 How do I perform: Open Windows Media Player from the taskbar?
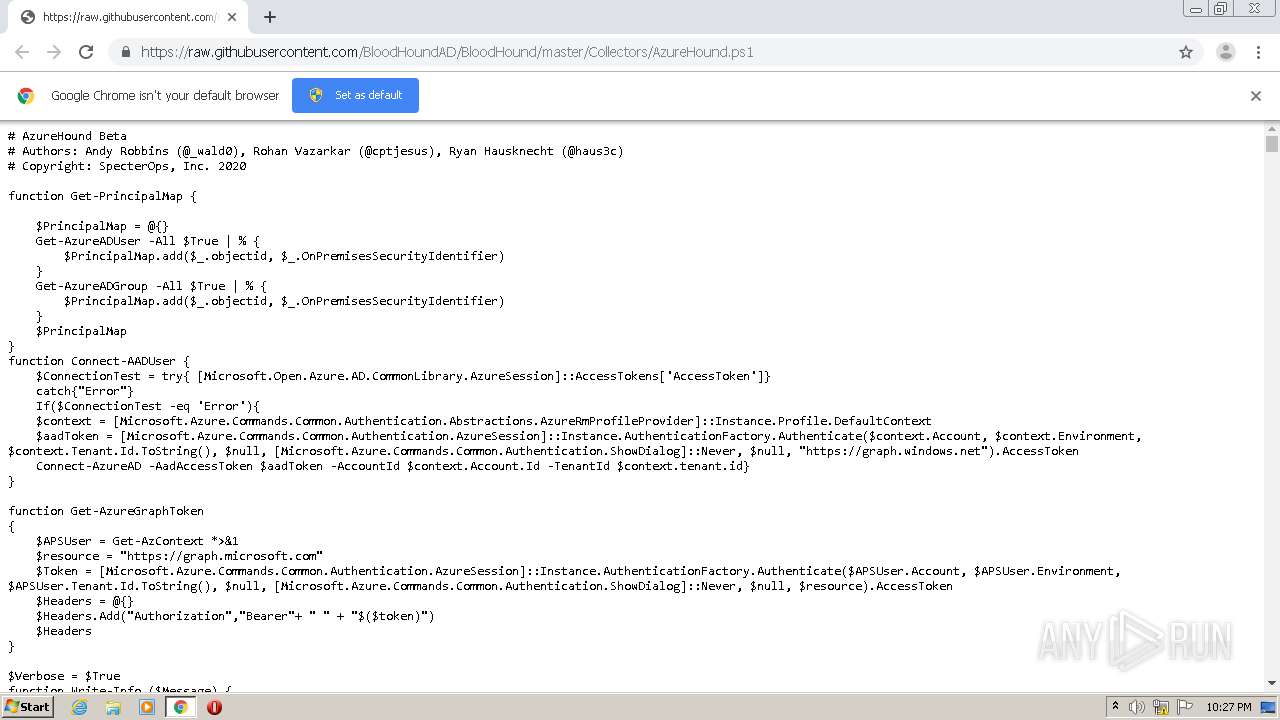click(147, 707)
